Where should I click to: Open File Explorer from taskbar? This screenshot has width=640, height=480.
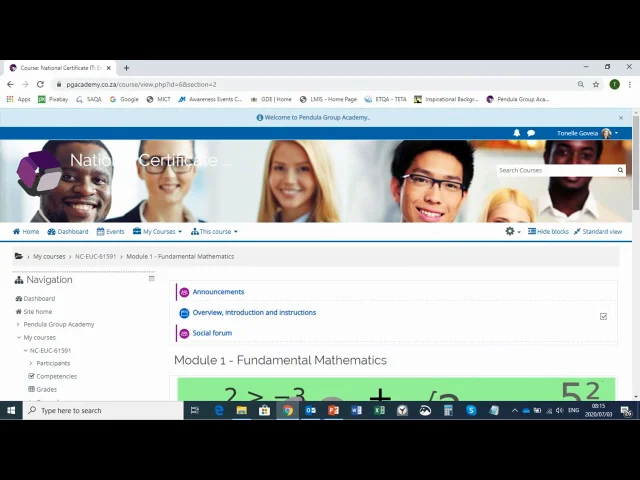[242, 411]
